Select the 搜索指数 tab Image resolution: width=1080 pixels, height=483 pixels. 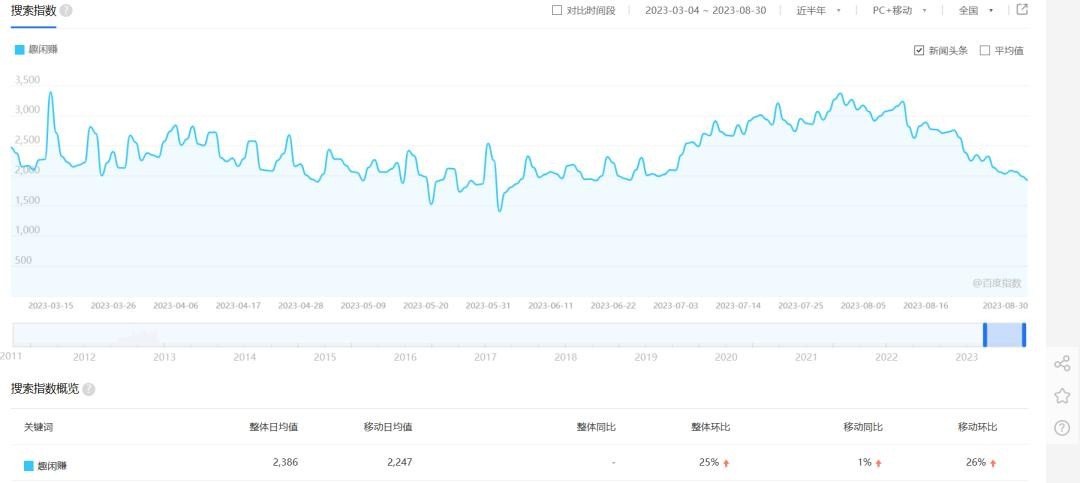pyautogui.click(x=33, y=11)
